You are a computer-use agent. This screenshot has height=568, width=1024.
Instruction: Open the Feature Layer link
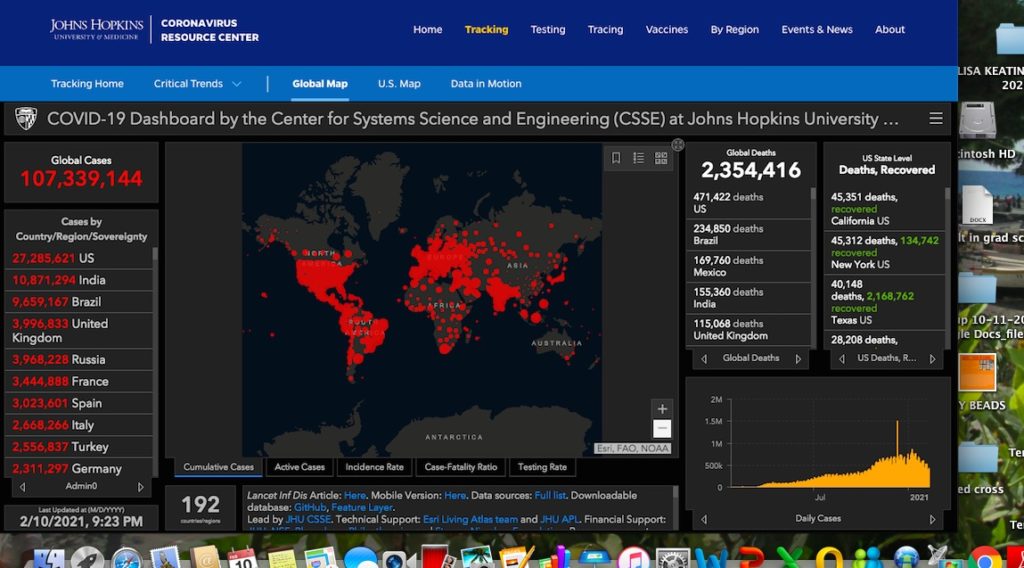pos(362,507)
